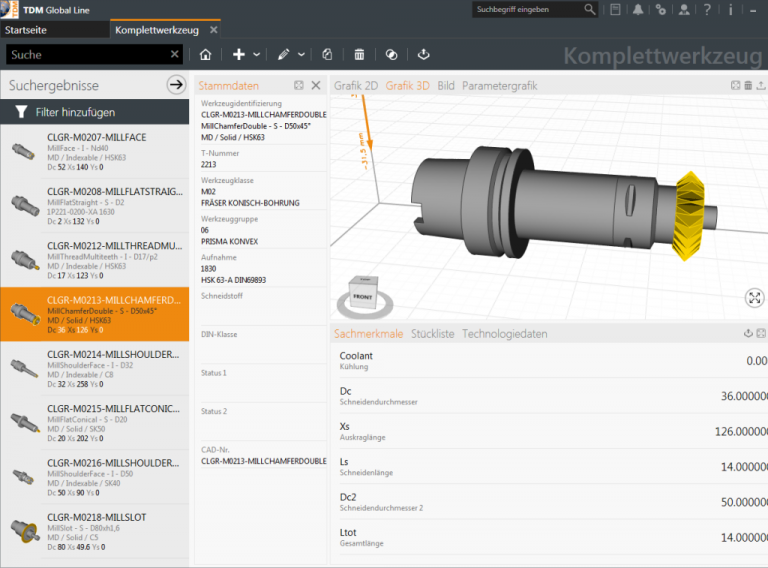The height and width of the screenshot is (568, 768).
Task: Maximize the graphics panel icon
Action: (x=735, y=85)
